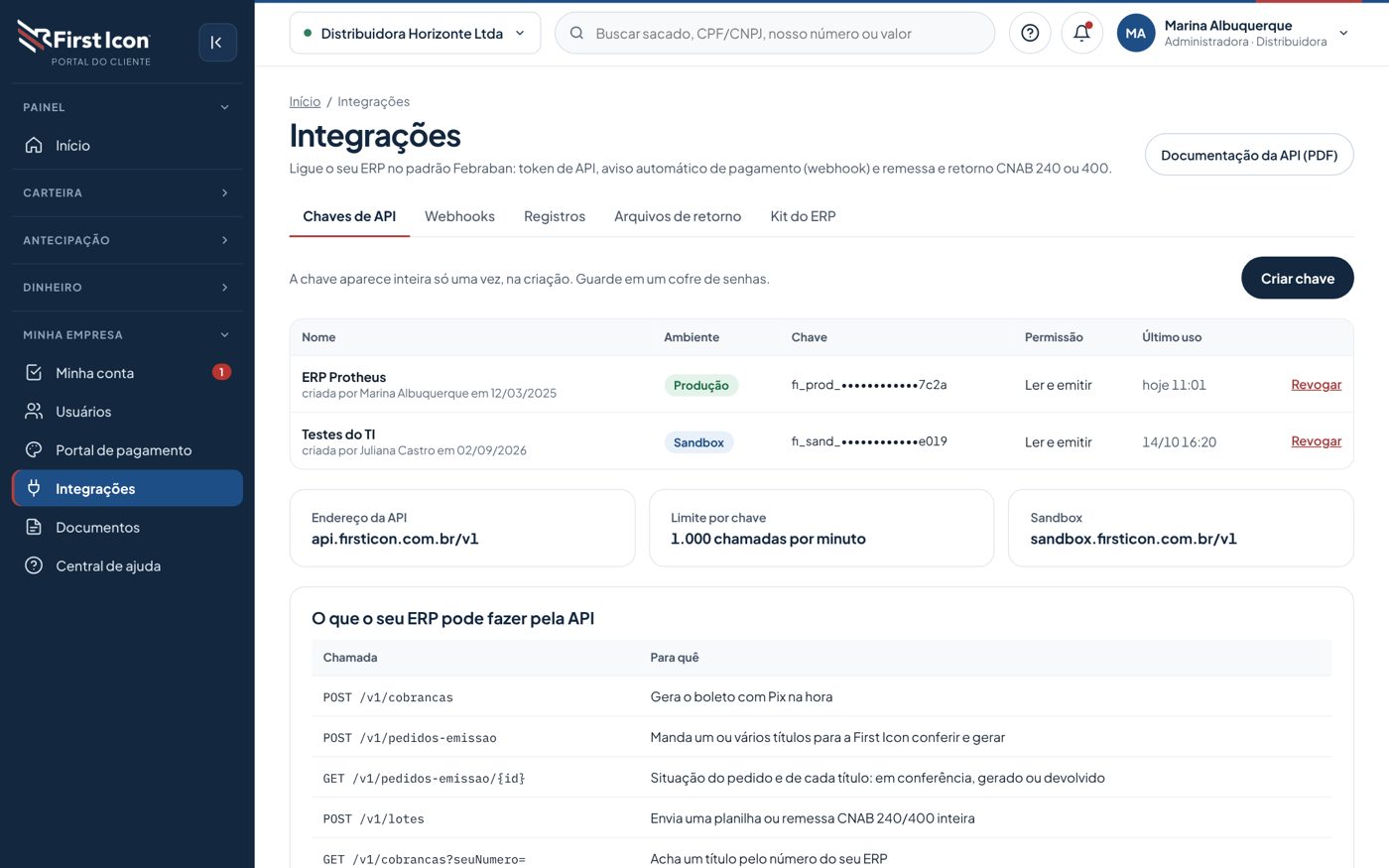Click the Criar chave button

(x=1297, y=279)
